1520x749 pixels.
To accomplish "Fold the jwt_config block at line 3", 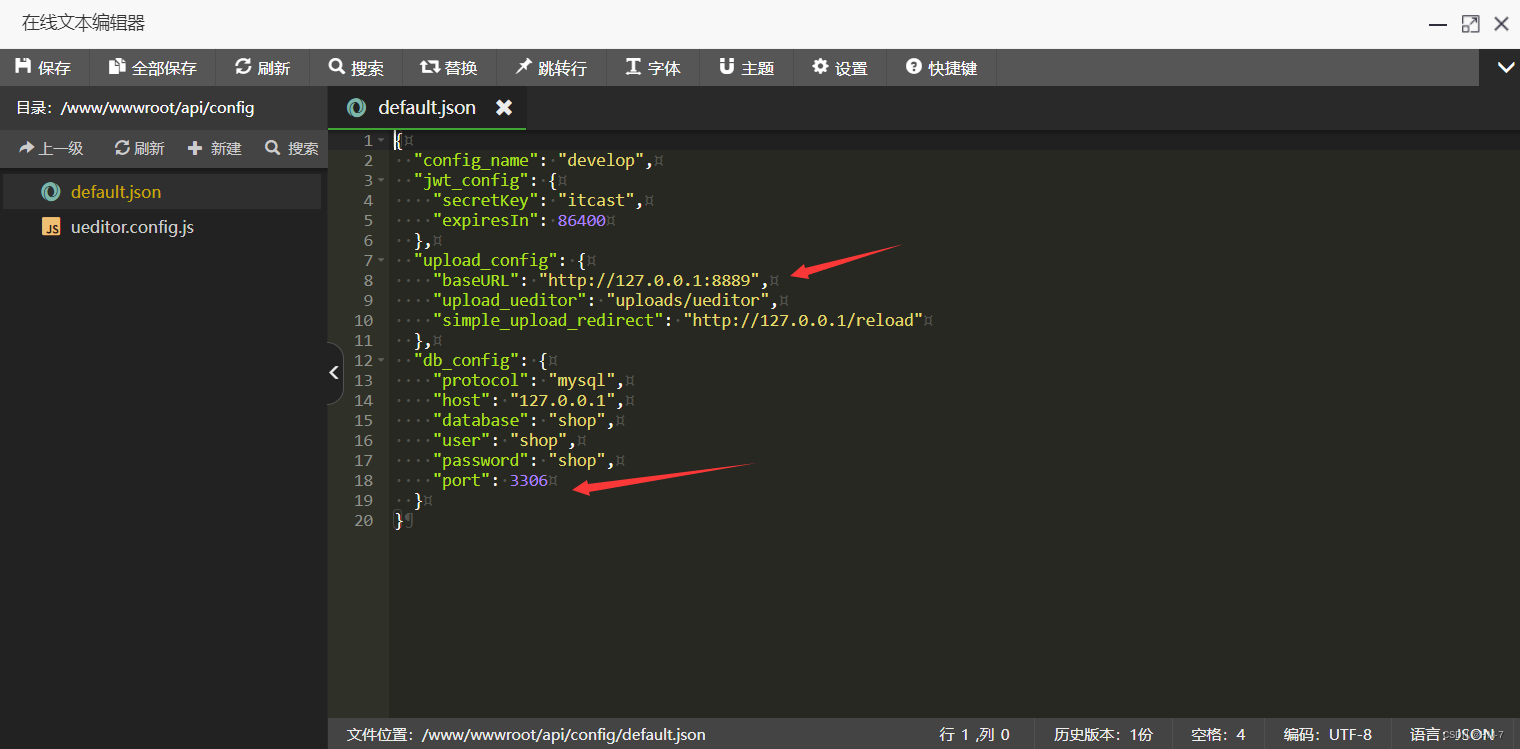I will point(381,181).
